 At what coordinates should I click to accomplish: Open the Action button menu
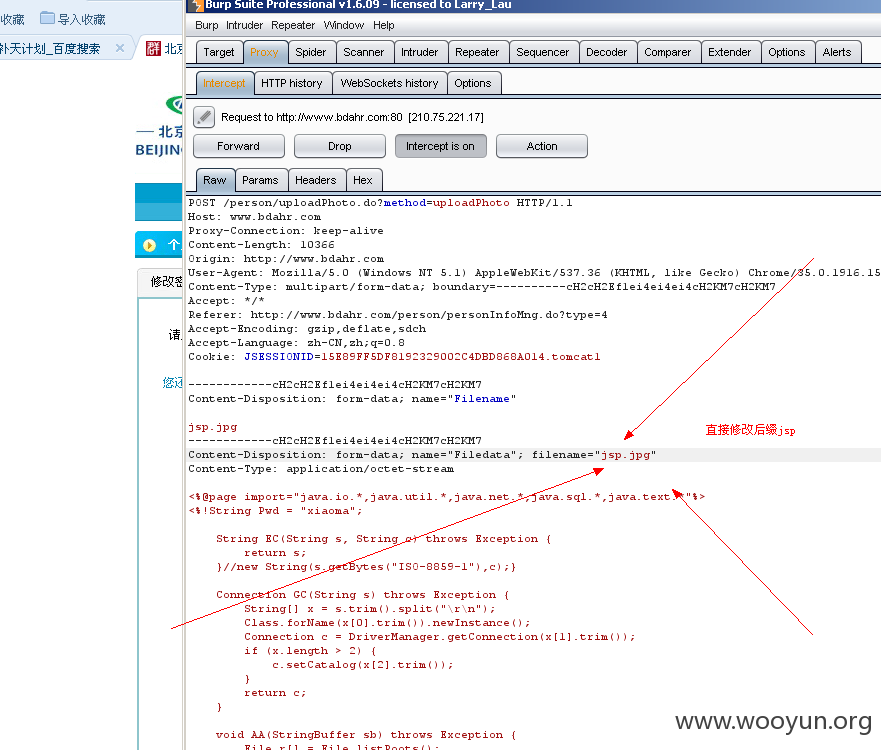[542, 146]
